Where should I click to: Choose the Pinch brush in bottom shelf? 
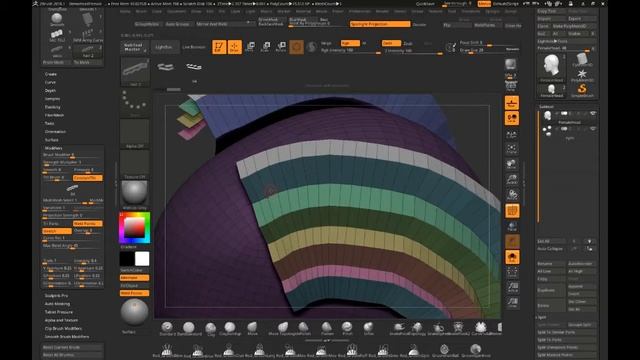click(x=347, y=329)
